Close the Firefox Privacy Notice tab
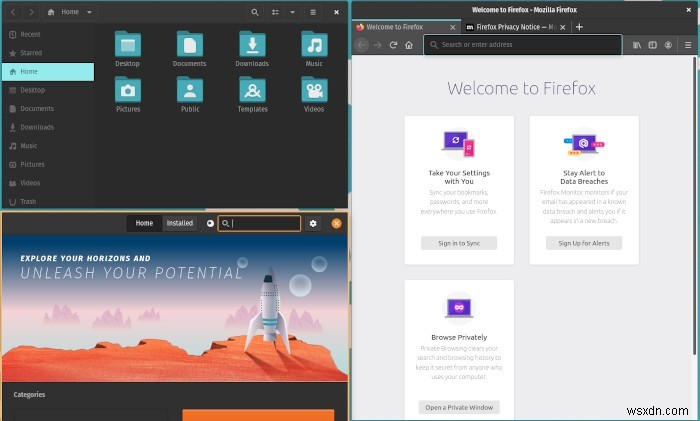 pyautogui.click(x=563, y=28)
